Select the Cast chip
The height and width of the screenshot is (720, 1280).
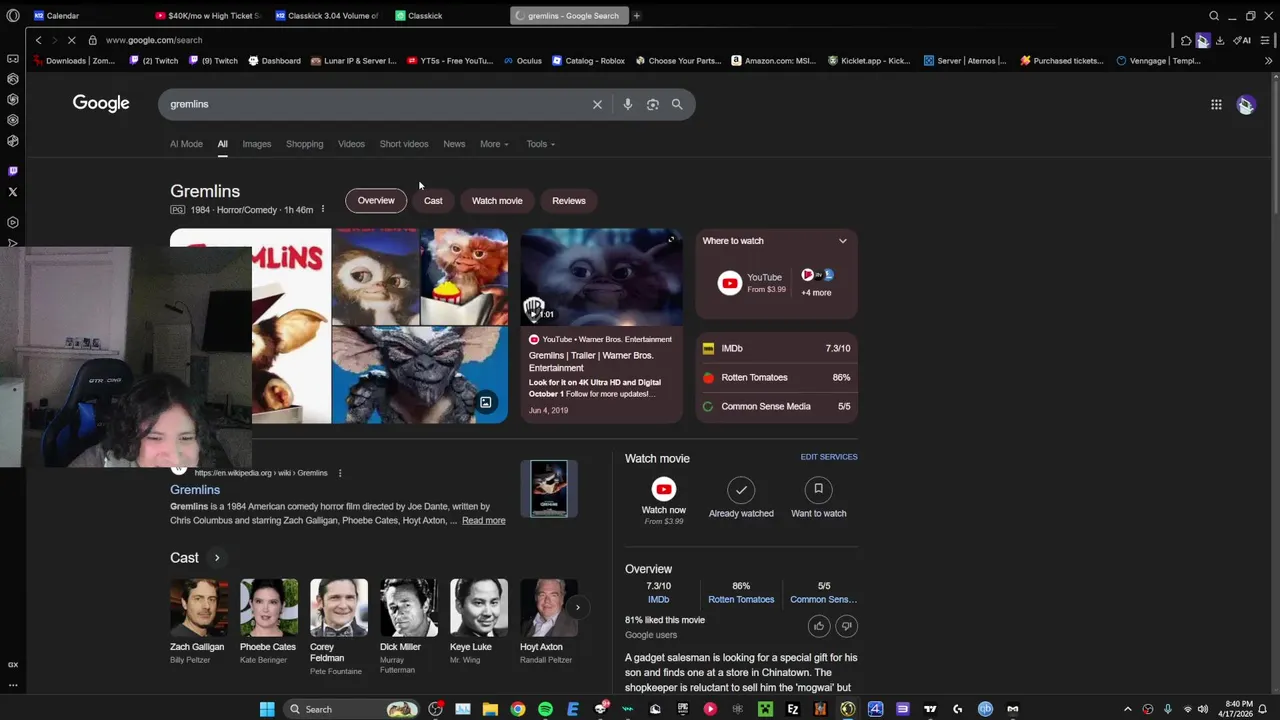433,201
